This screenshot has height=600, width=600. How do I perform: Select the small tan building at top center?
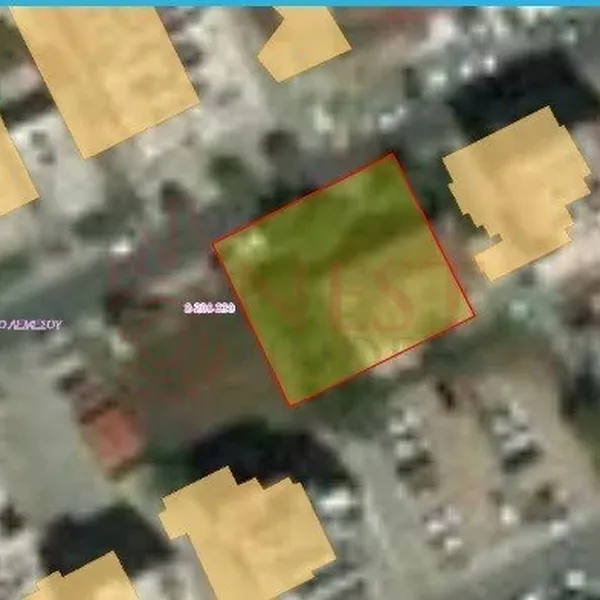click(304, 43)
